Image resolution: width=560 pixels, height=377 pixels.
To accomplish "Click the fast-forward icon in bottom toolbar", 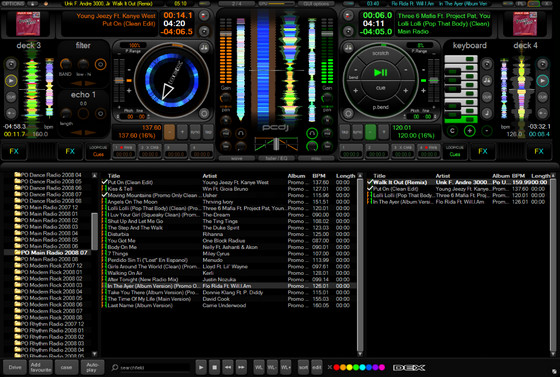I will (x=241, y=367).
